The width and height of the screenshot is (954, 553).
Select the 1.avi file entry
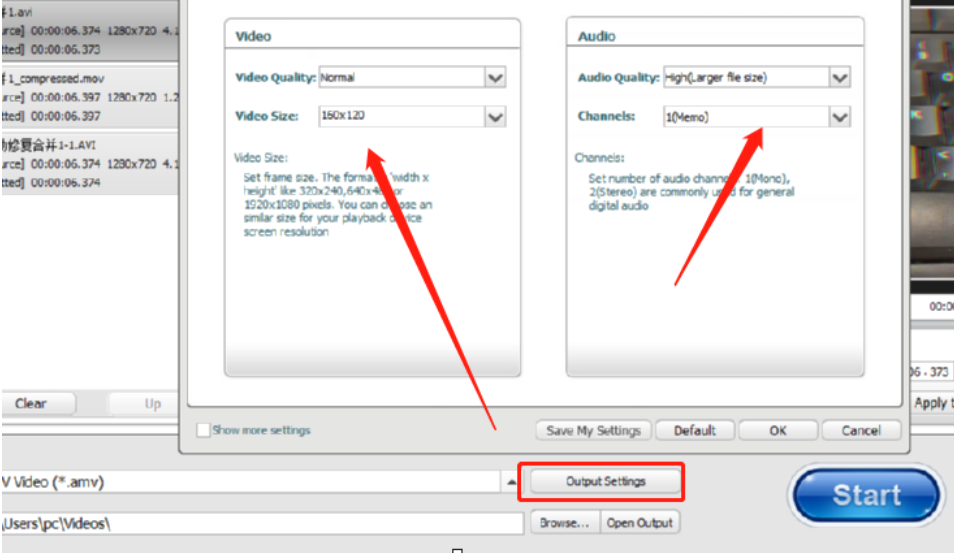[x=89, y=30]
